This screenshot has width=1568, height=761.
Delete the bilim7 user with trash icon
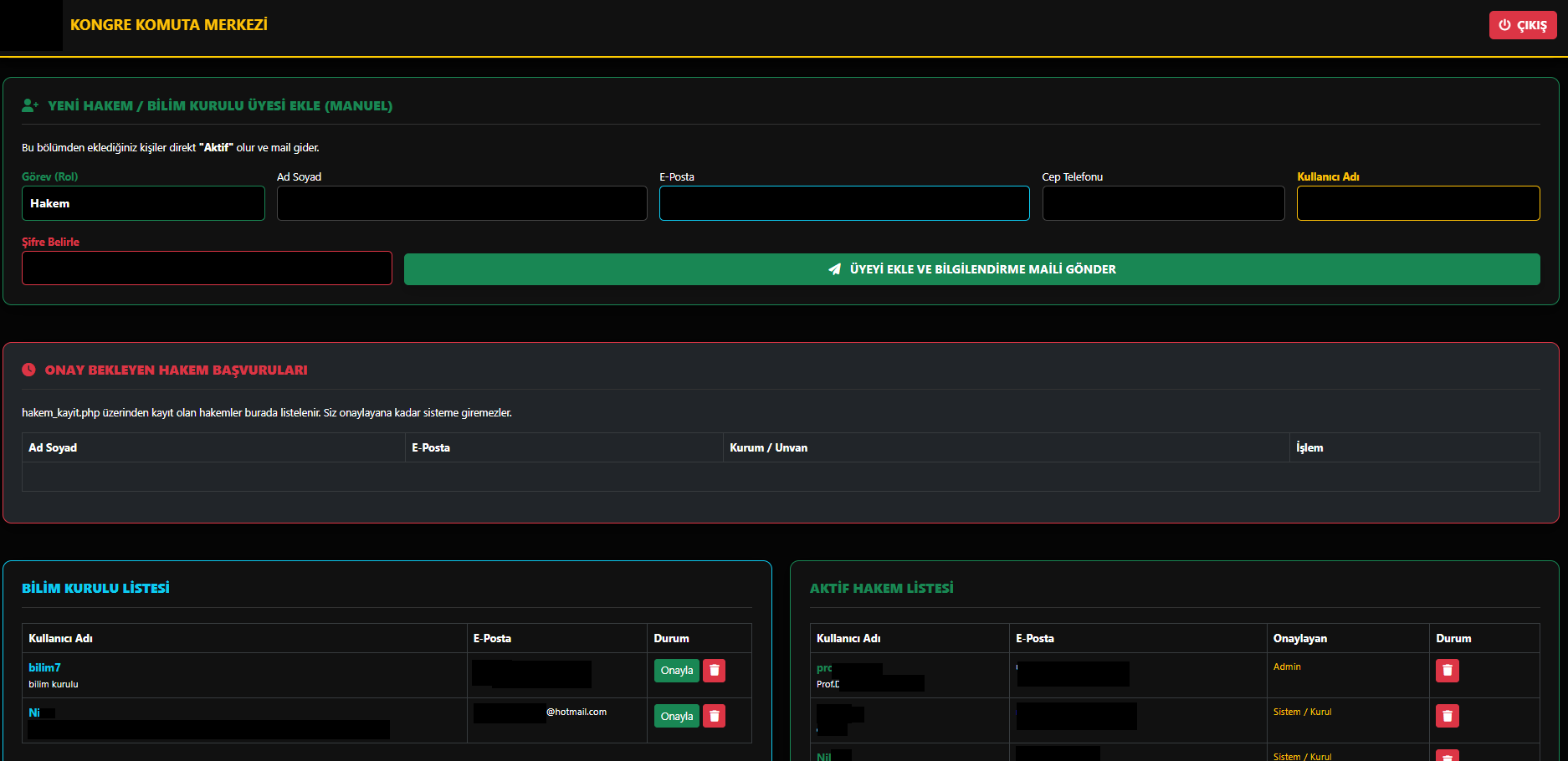pos(714,671)
